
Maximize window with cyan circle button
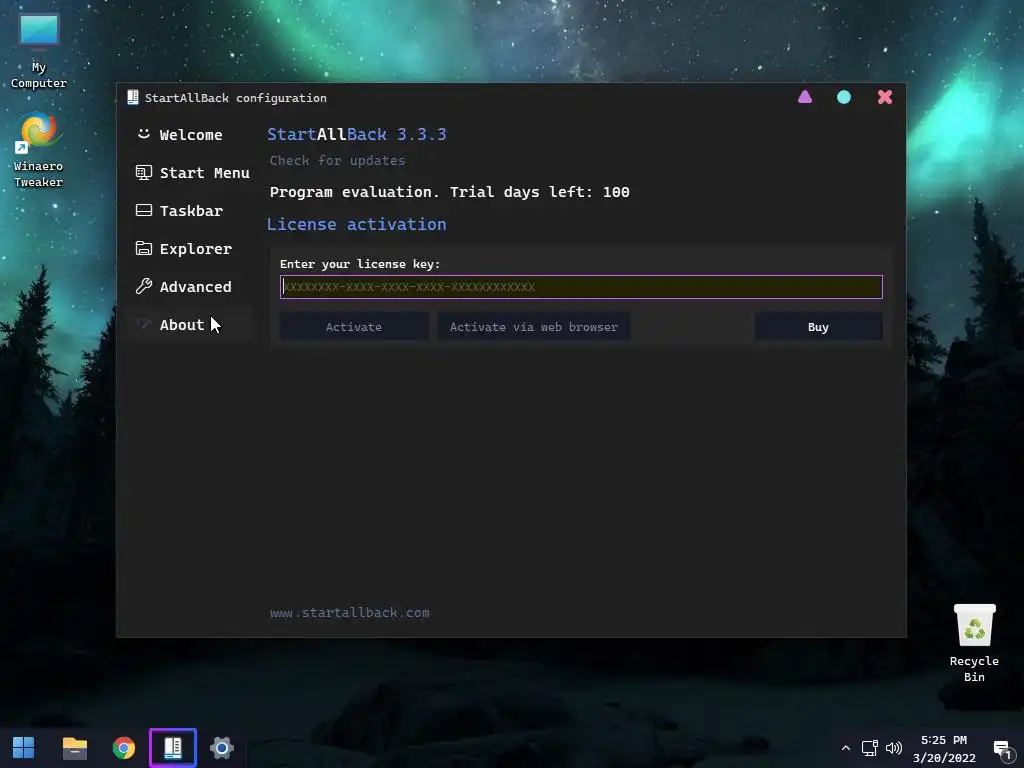(844, 97)
